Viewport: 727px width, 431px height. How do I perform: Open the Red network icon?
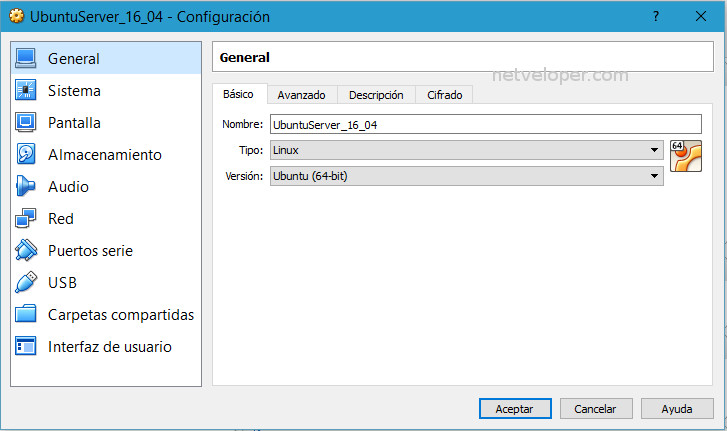tap(26, 218)
